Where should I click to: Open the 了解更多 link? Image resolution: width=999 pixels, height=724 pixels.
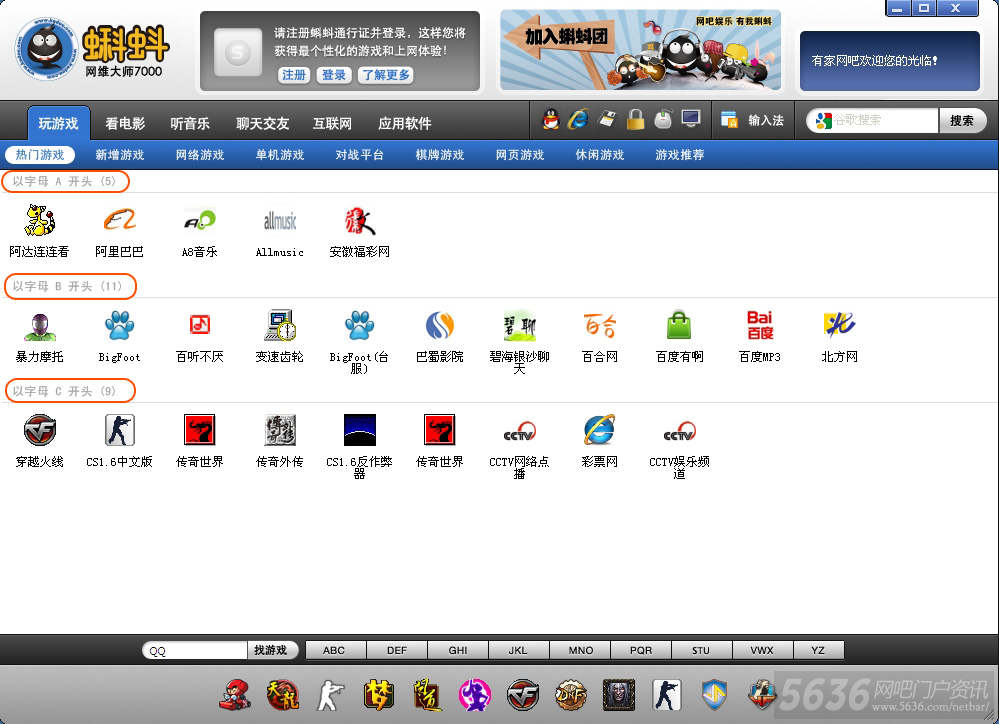(386, 75)
